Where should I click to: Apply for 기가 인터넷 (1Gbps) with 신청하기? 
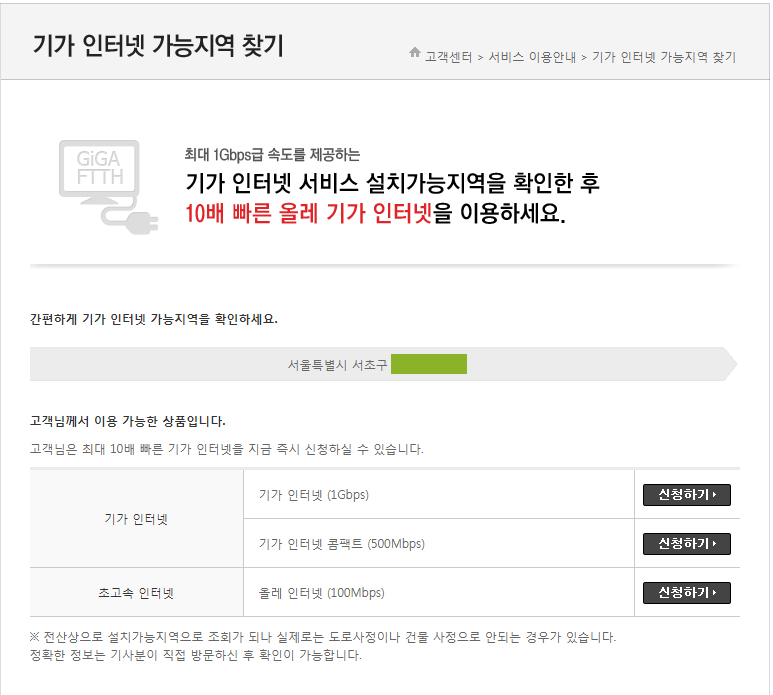687,495
